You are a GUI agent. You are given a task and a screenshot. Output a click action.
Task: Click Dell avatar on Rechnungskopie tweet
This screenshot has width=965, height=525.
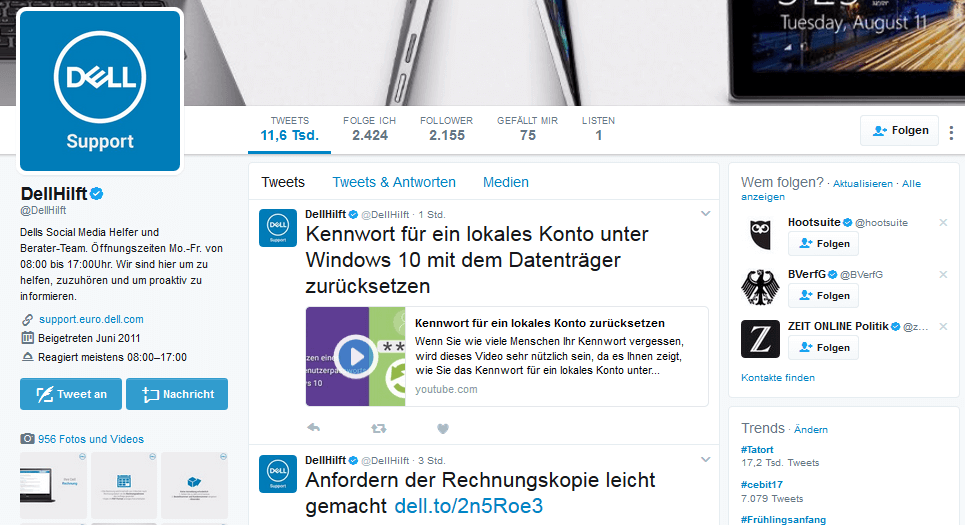pyautogui.click(x=278, y=474)
